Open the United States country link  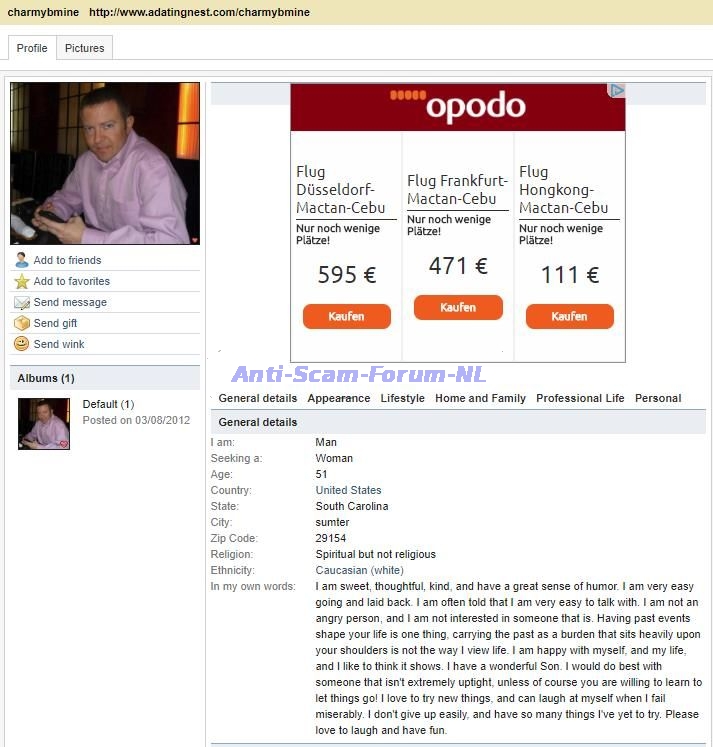348,490
